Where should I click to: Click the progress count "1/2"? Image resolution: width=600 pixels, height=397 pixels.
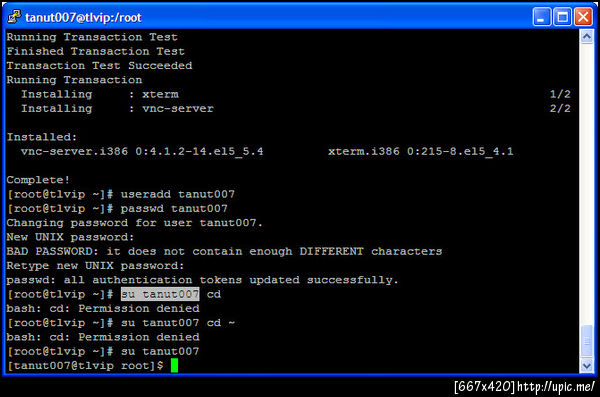(560, 94)
